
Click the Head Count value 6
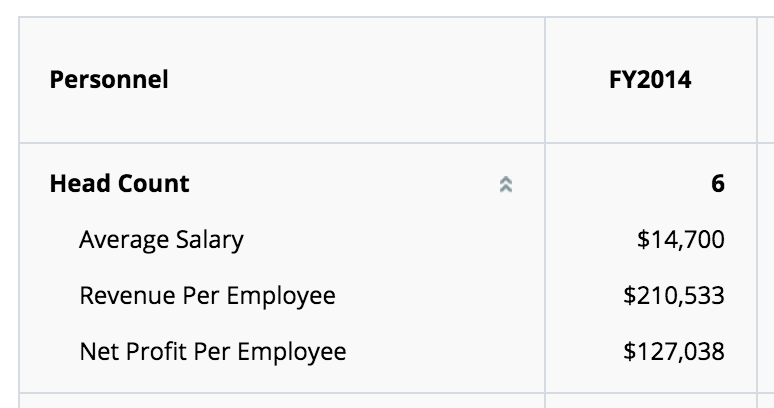(718, 184)
